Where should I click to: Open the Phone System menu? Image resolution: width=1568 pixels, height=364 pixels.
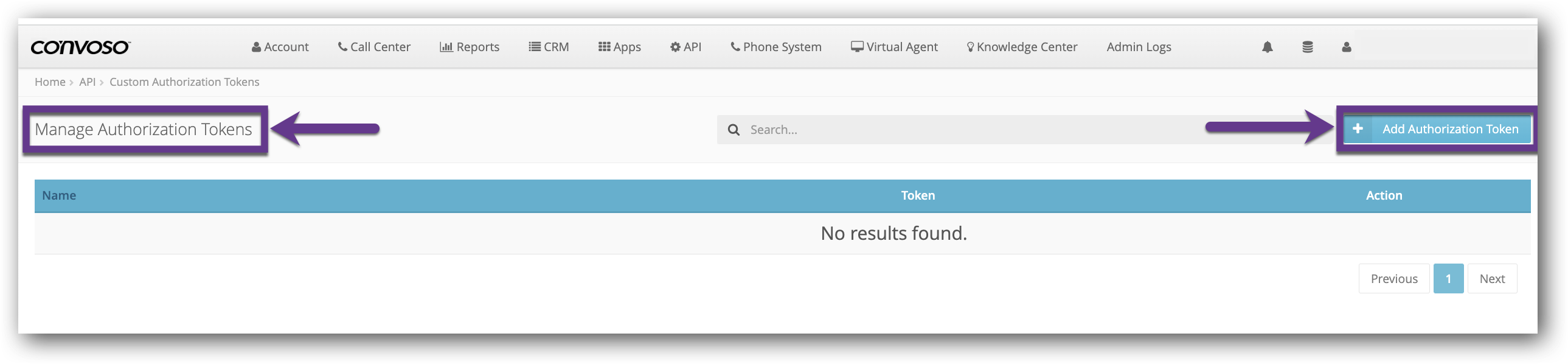776,47
